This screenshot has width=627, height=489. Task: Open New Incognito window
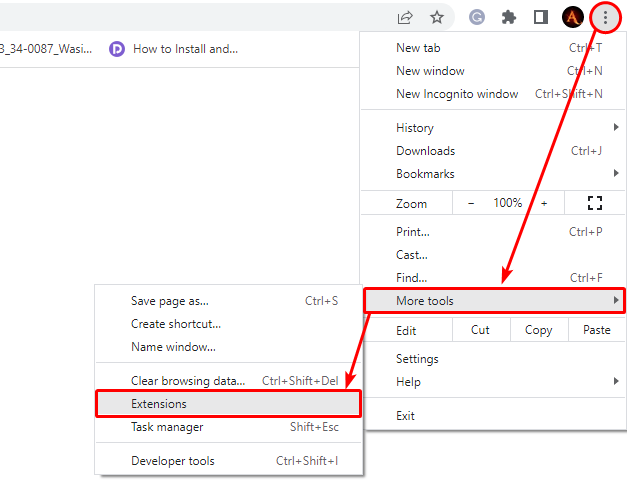(457, 94)
